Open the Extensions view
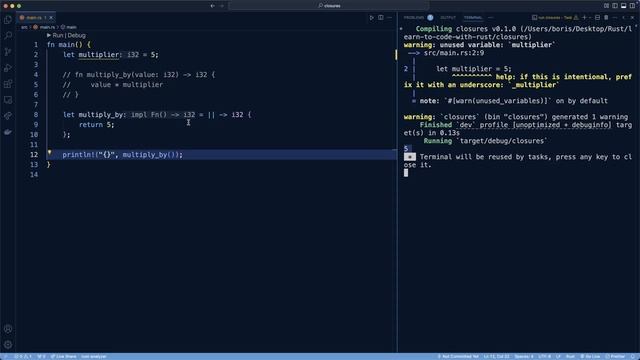This screenshot has height=360, width=640. pyautogui.click(x=8, y=84)
